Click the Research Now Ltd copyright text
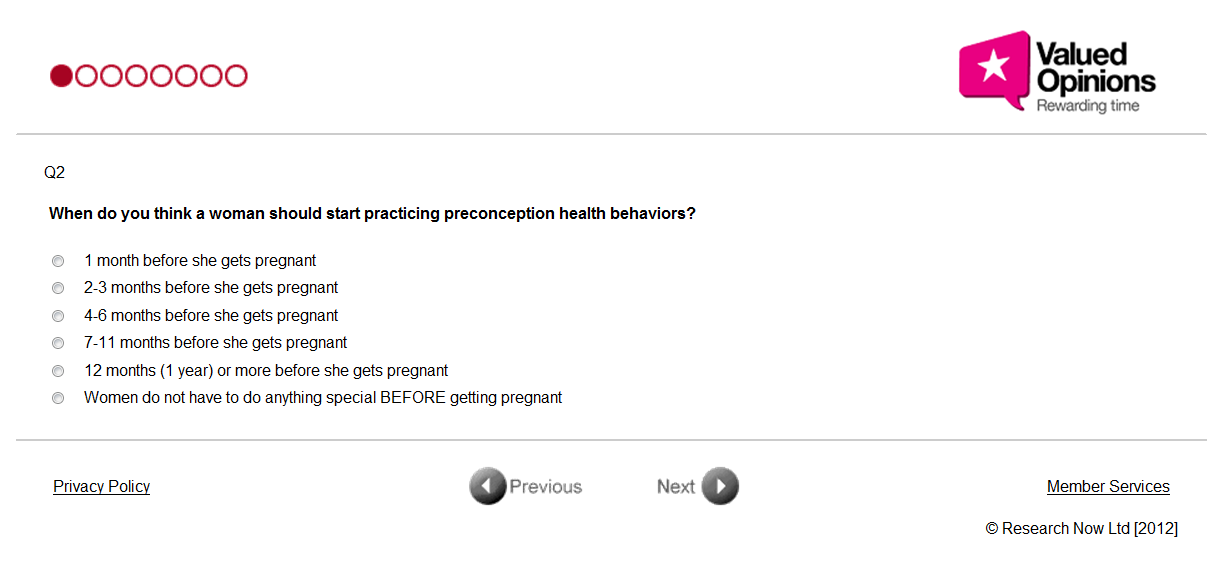 tap(1081, 529)
